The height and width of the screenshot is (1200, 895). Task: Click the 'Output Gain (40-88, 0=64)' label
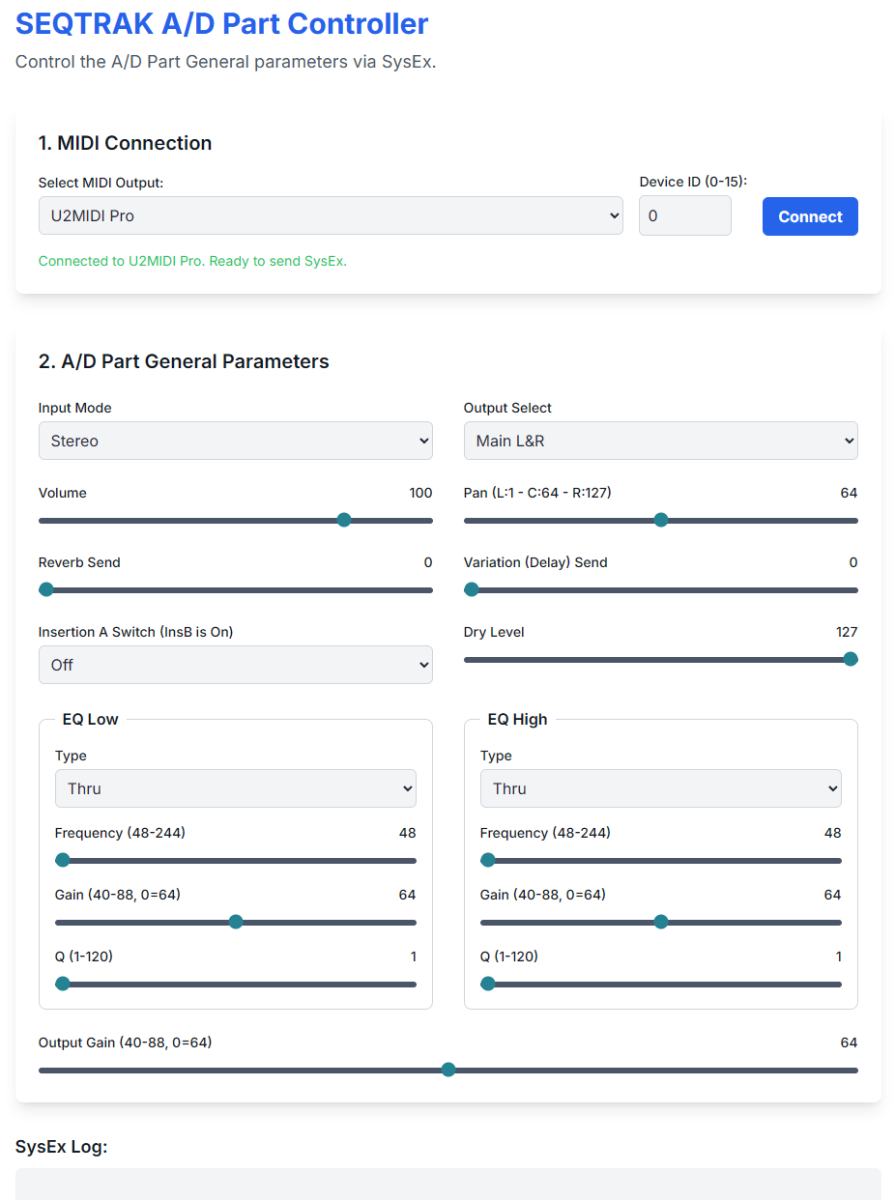click(125, 1043)
